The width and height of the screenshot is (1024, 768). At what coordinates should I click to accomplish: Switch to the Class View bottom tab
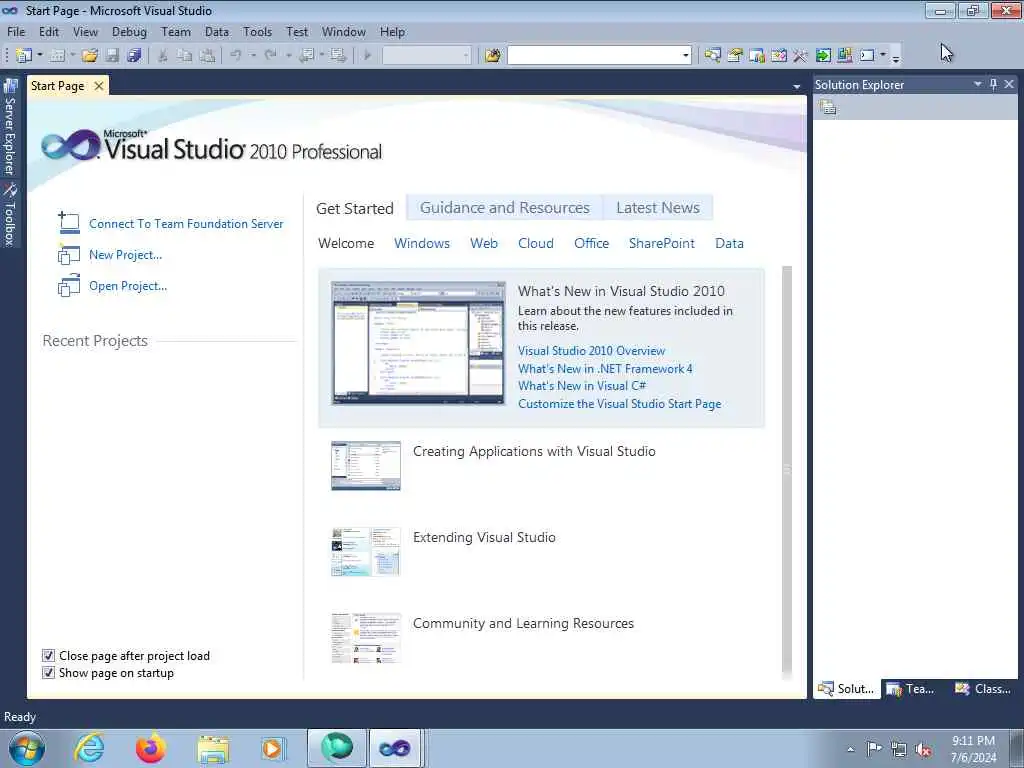982,688
